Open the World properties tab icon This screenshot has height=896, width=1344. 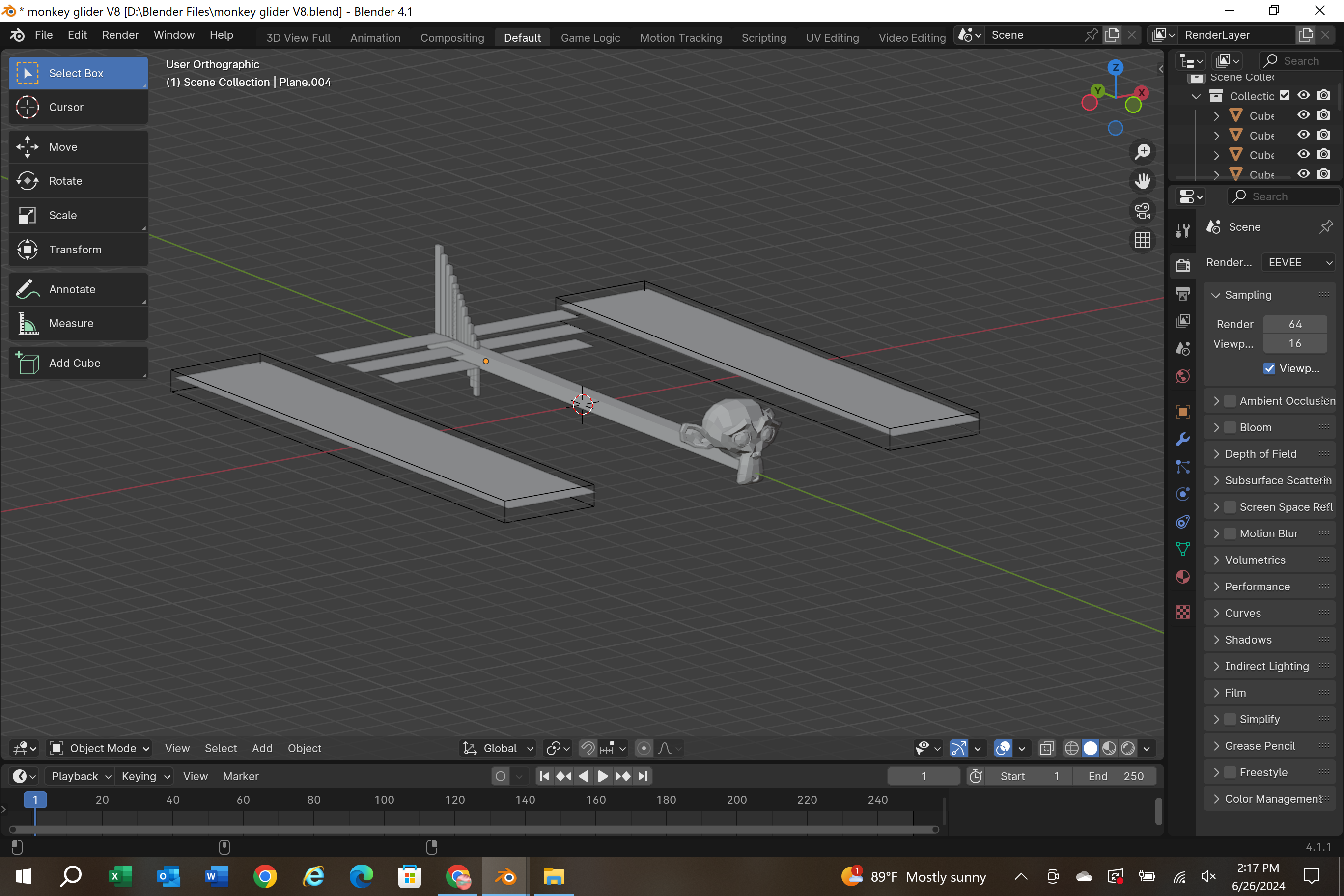point(1182,377)
